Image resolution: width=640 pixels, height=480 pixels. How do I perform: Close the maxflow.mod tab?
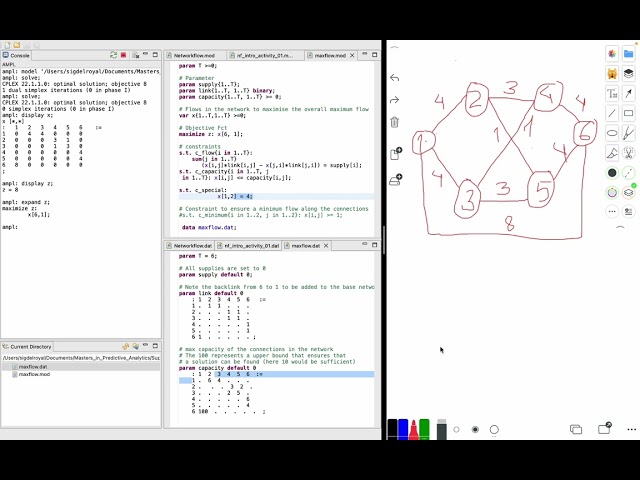tap(352, 56)
